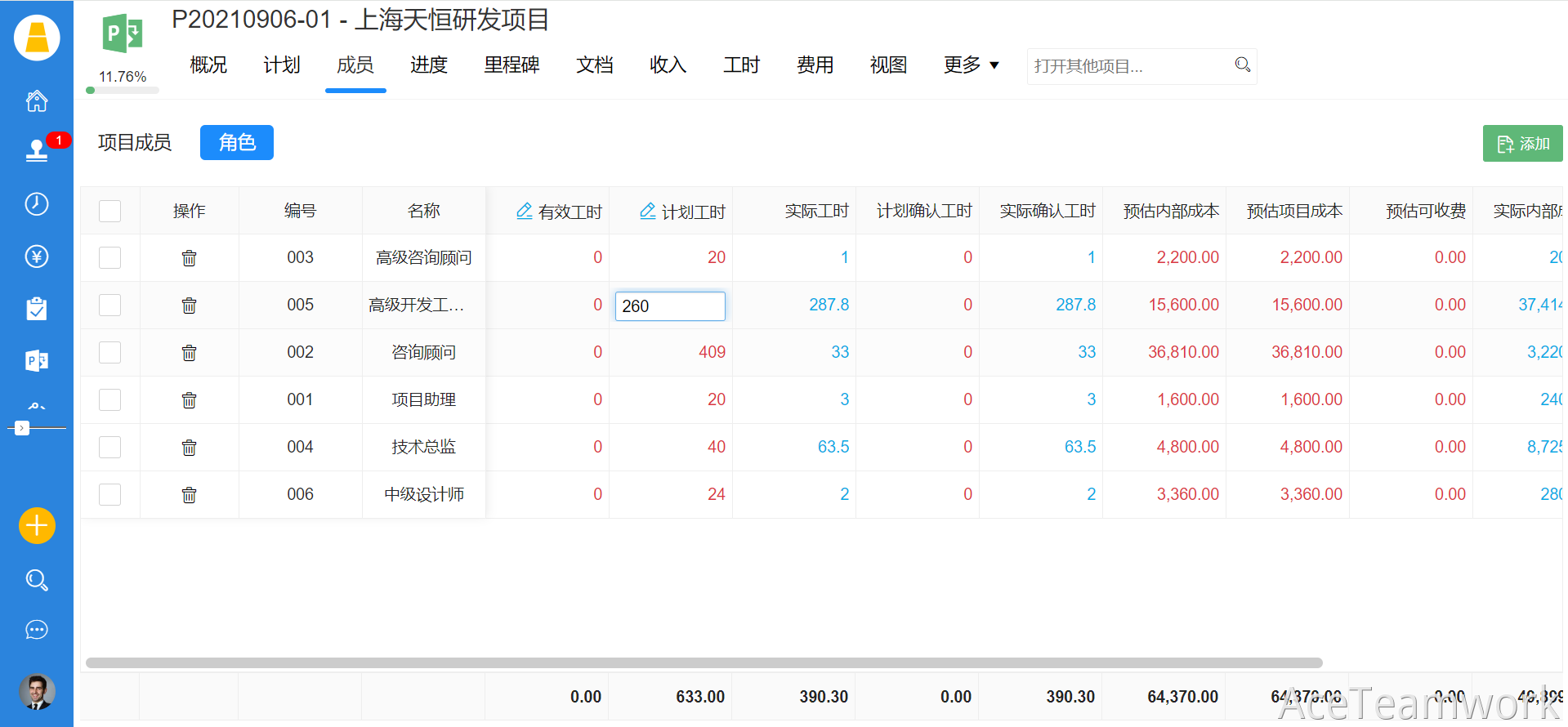Open the 打开其他项目 project search box

[1131, 66]
